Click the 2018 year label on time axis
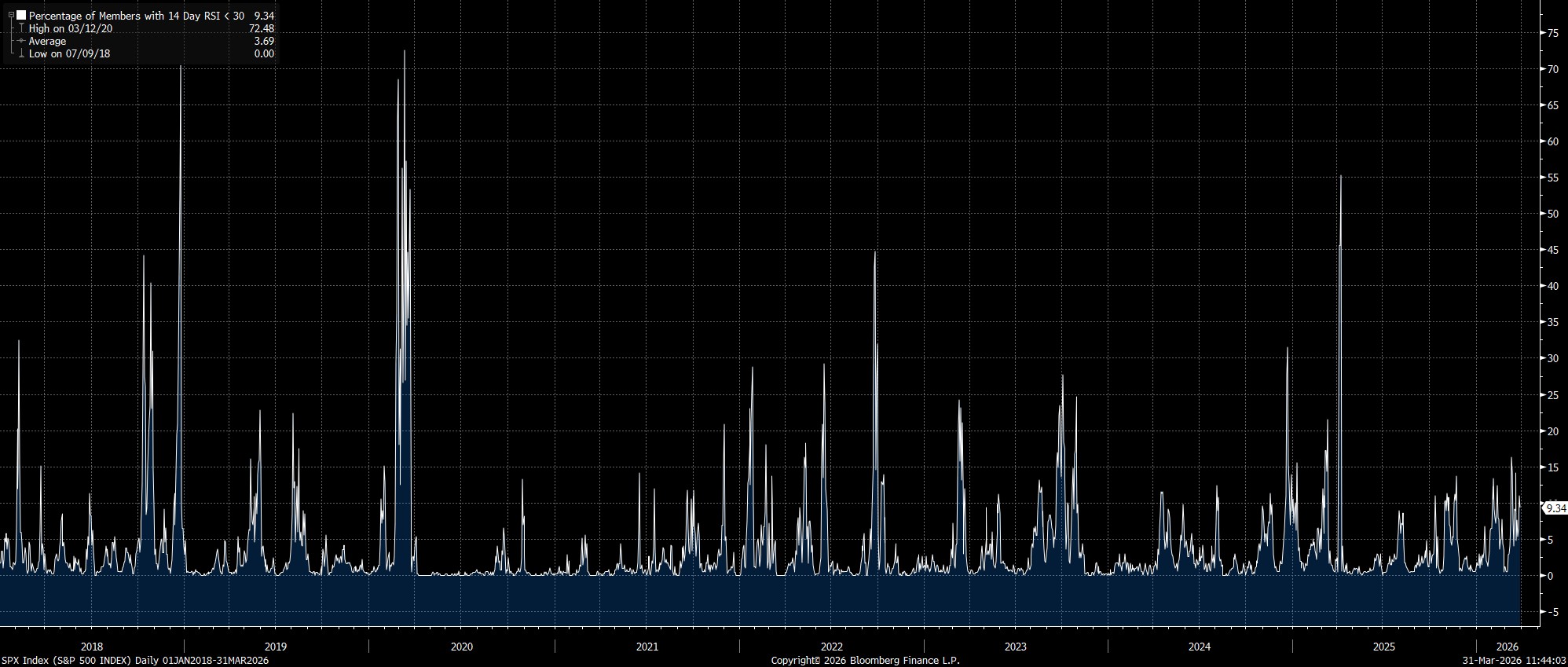The height and width of the screenshot is (667, 1568). [92, 647]
